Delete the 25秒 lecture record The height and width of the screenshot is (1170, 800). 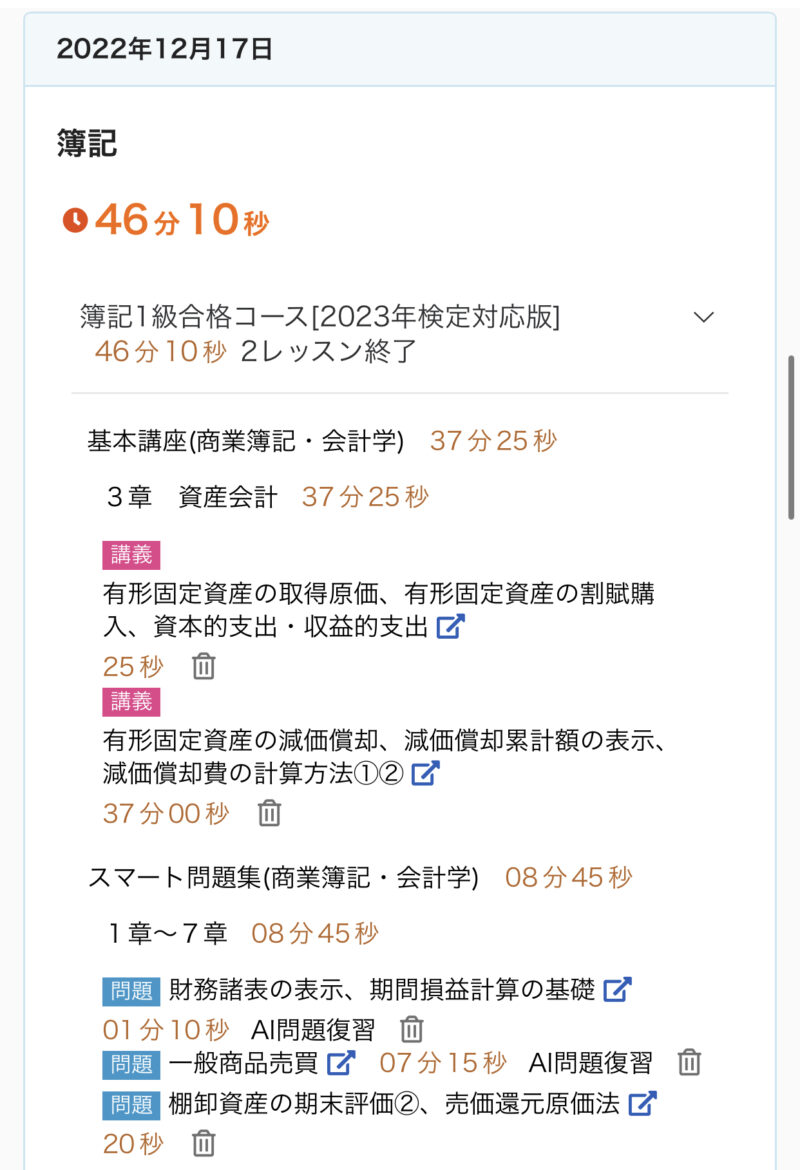pyautogui.click(x=204, y=666)
